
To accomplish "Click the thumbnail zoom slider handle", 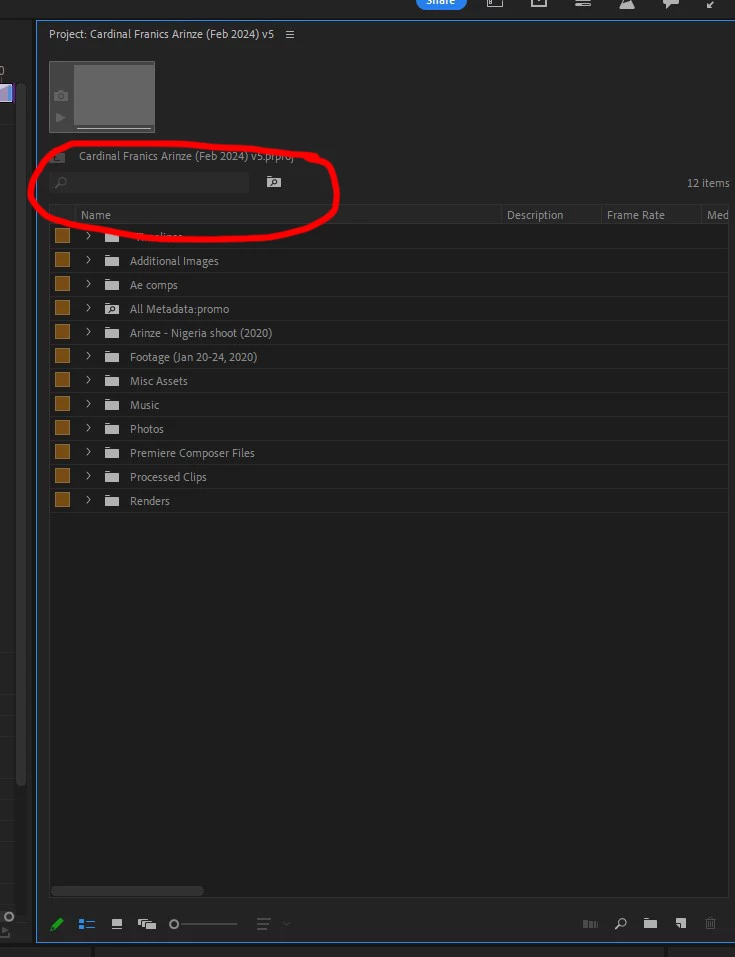I will (x=174, y=924).
